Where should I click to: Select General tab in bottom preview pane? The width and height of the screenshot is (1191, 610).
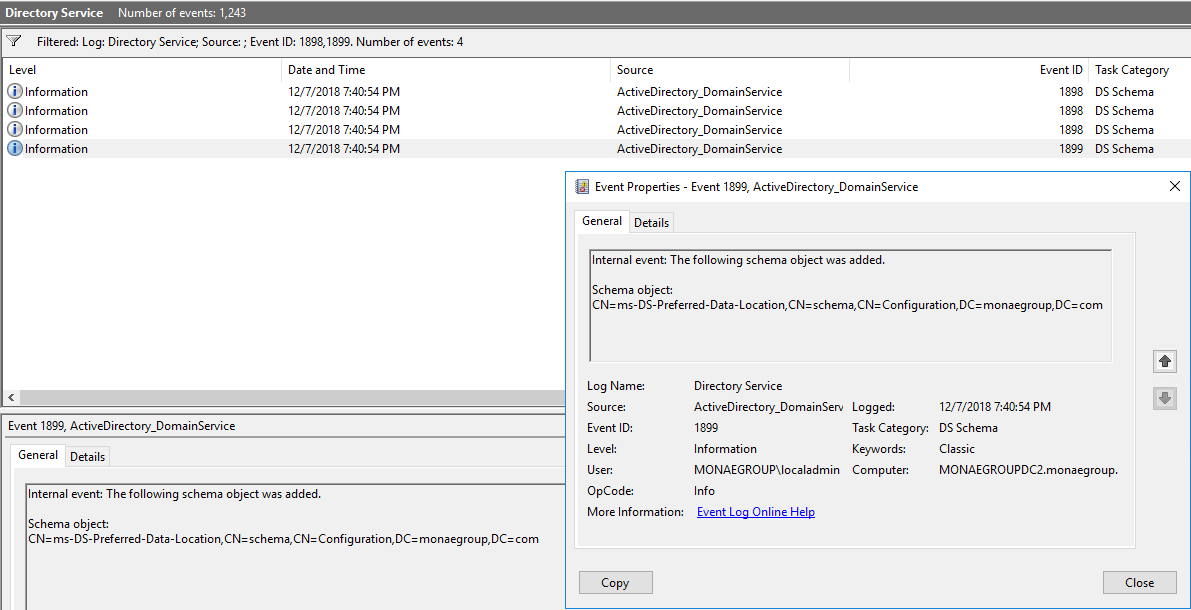[38, 455]
